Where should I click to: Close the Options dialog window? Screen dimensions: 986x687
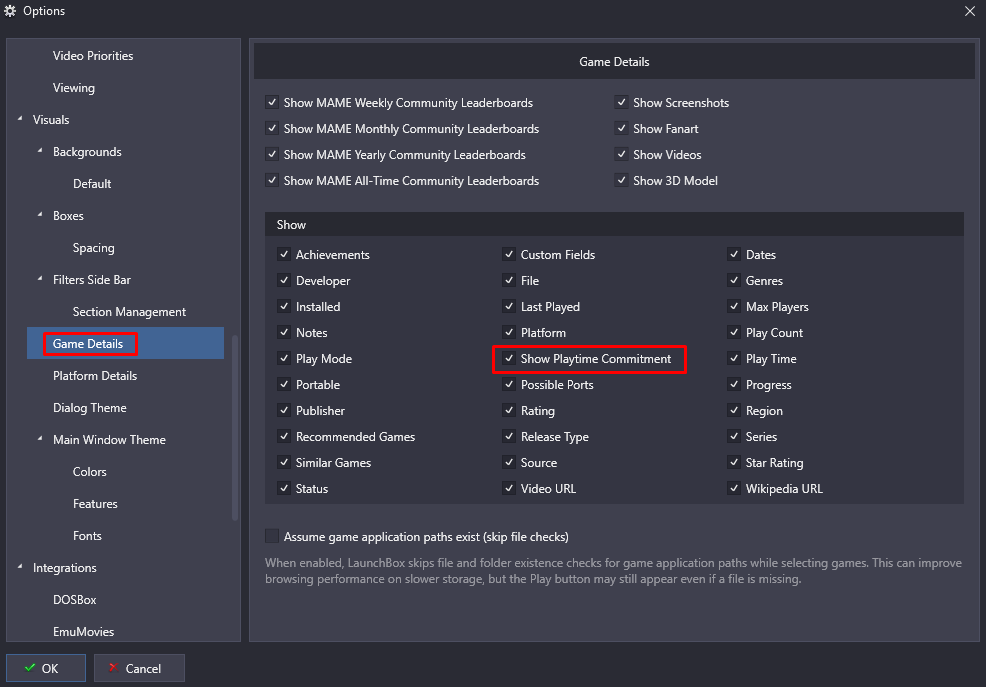pyautogui.click(x=970, y=11)
